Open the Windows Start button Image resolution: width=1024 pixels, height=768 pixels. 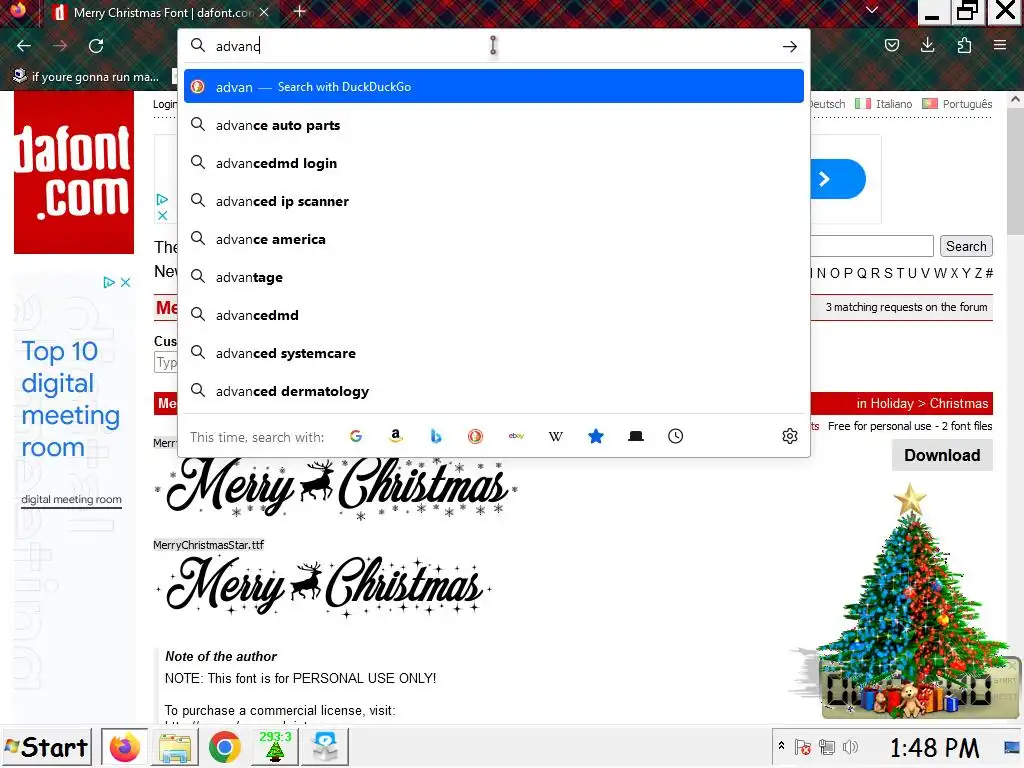46,747
